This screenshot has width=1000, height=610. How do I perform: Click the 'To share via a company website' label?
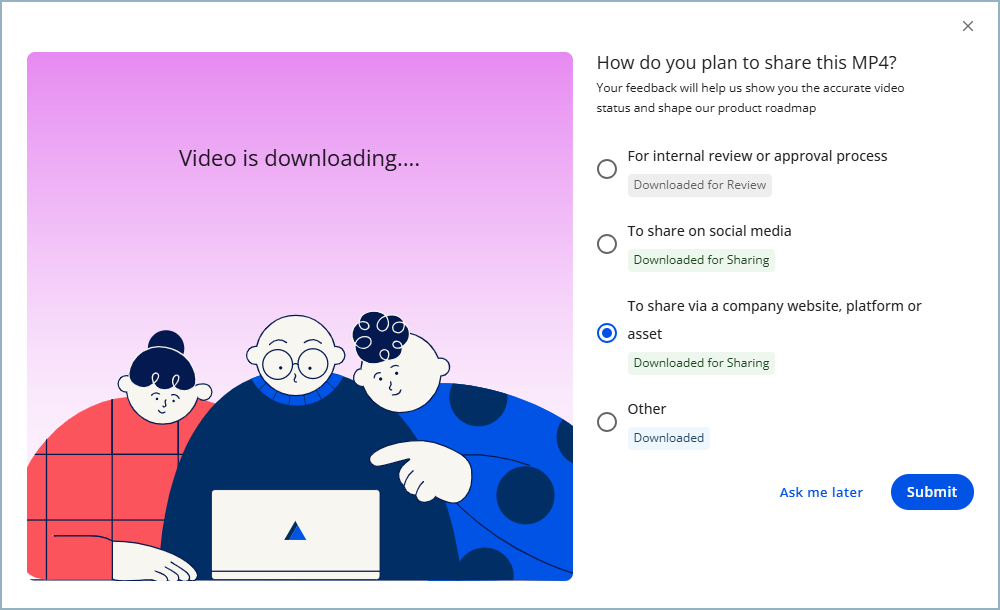774,306
